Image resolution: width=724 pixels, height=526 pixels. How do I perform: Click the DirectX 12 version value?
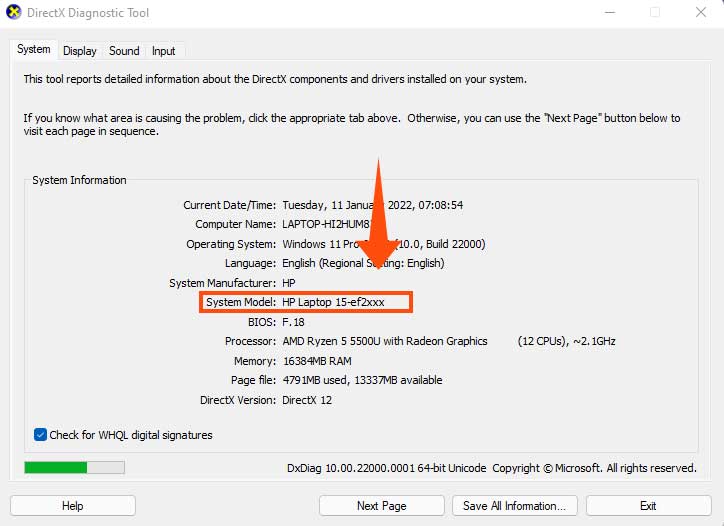307,400
